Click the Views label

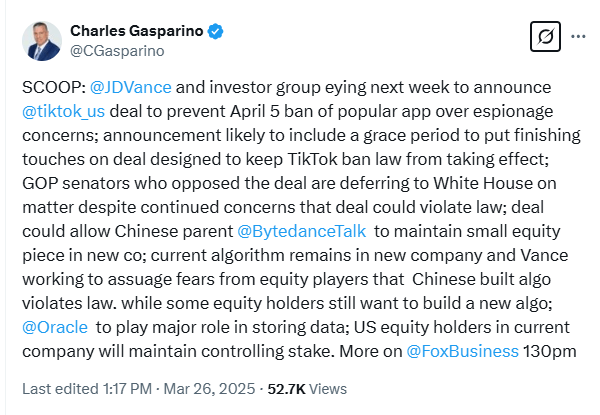point(328,389)
